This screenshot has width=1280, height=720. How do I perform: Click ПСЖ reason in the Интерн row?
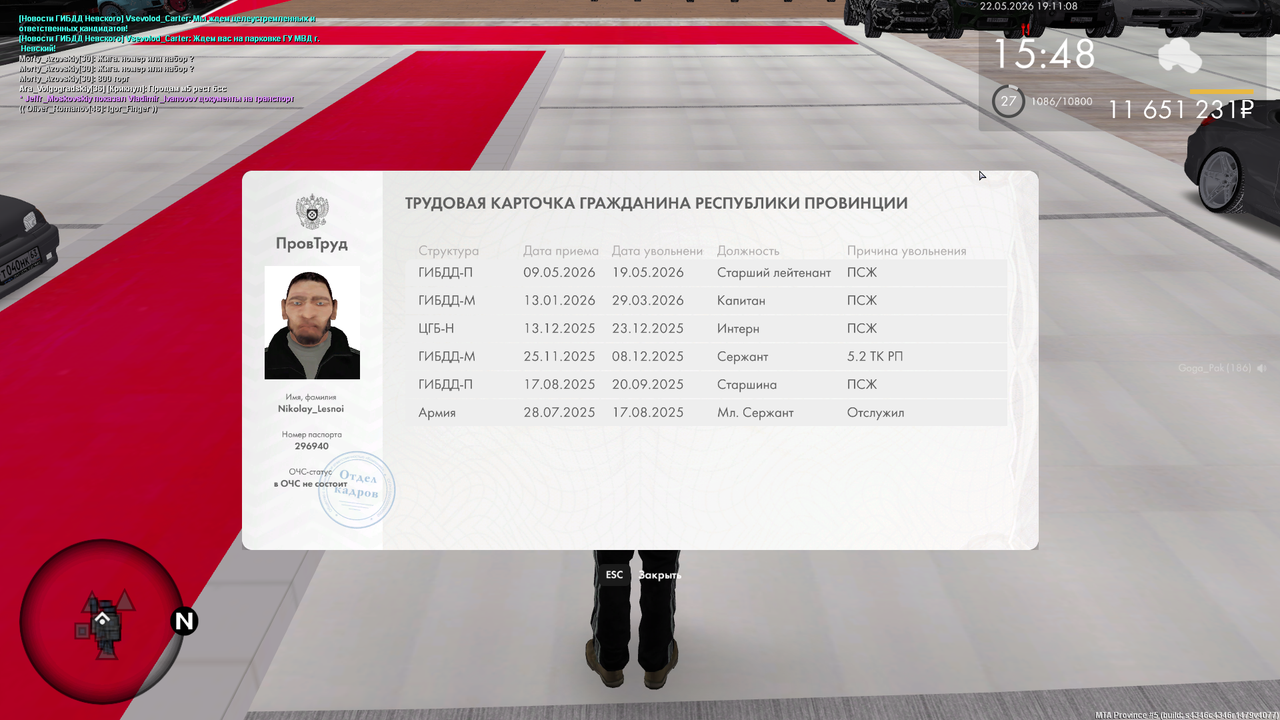point(862,329)
